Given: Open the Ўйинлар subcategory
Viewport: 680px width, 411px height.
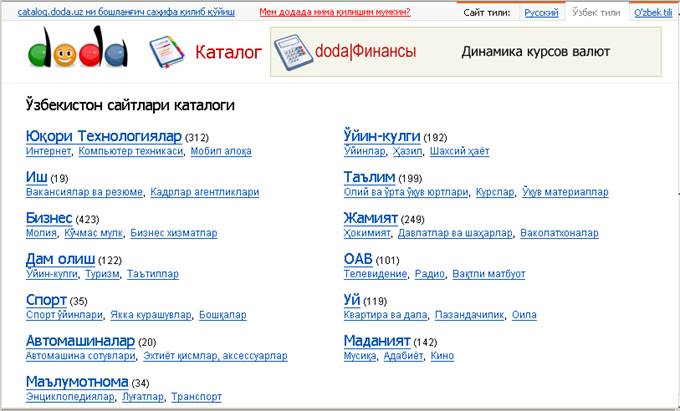Looking at the screenshot, I should 364,151.
